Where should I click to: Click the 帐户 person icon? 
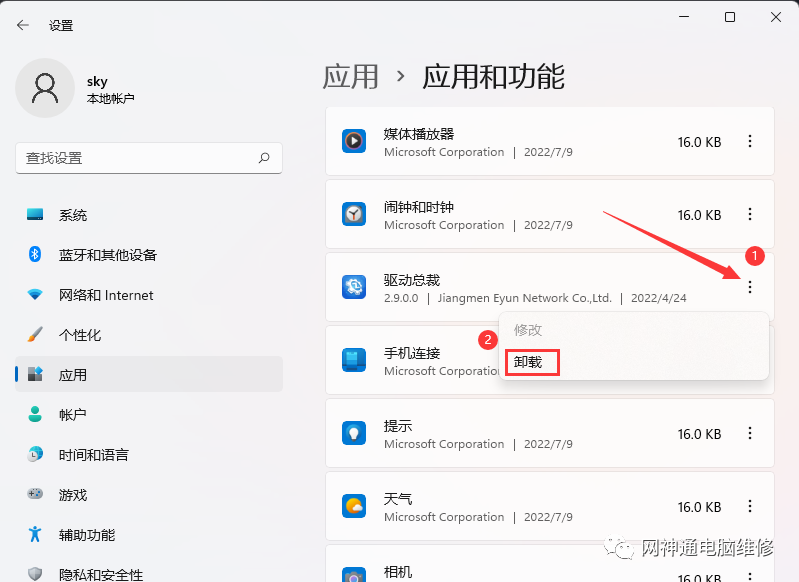click(35, 414)
